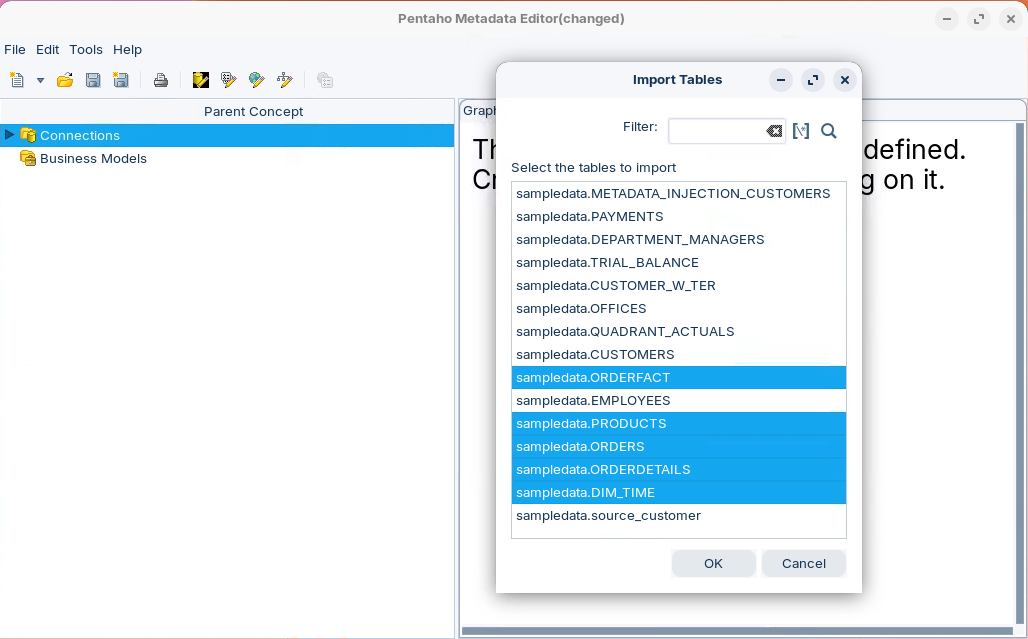Click the regex wildcard icon beside Filter
The height and width of the screenshot is (639, 1028).
point(801,131)
